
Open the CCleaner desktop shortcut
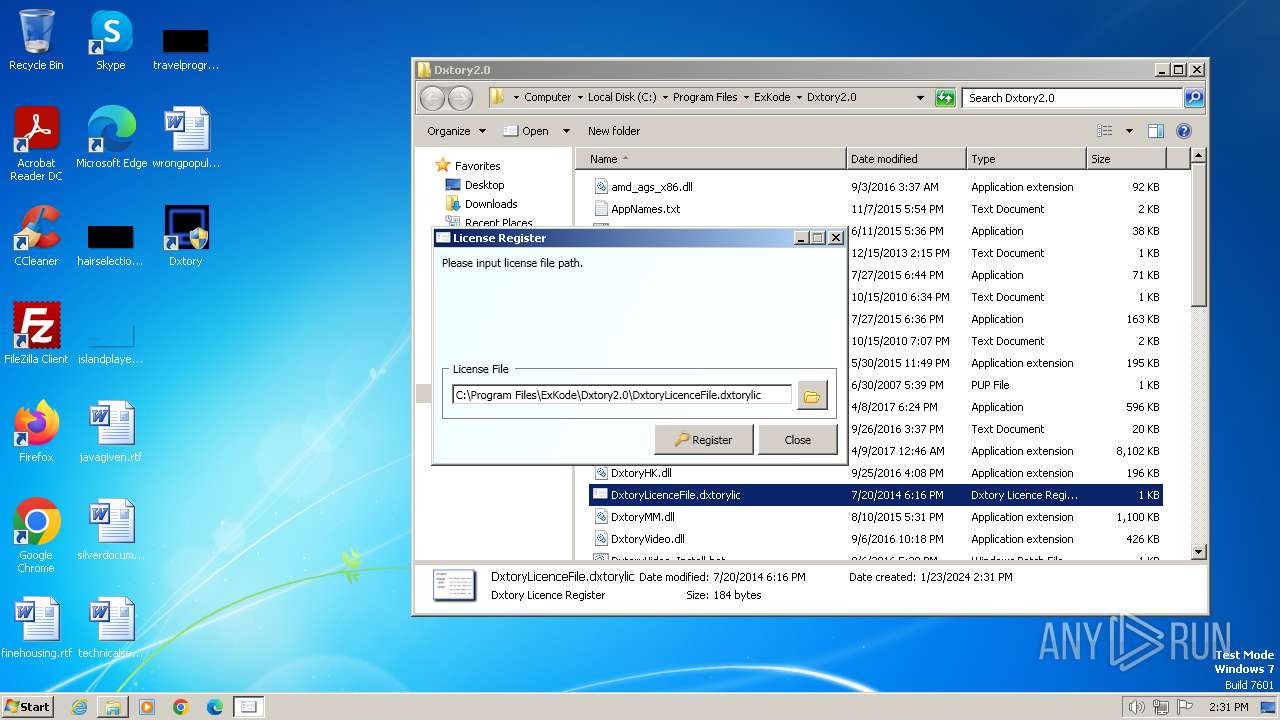pos(36,236)
